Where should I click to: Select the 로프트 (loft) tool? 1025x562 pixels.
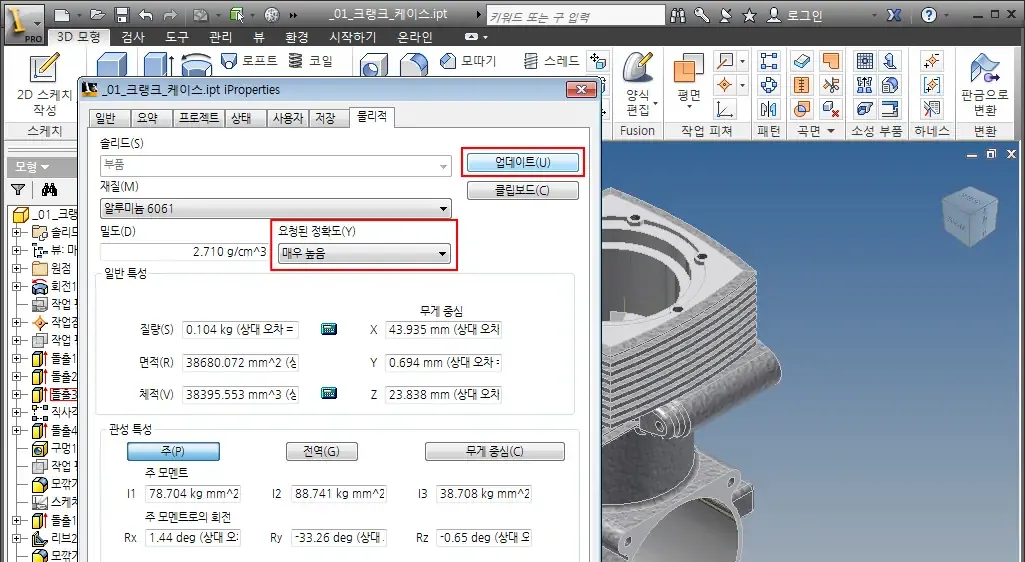250,61
